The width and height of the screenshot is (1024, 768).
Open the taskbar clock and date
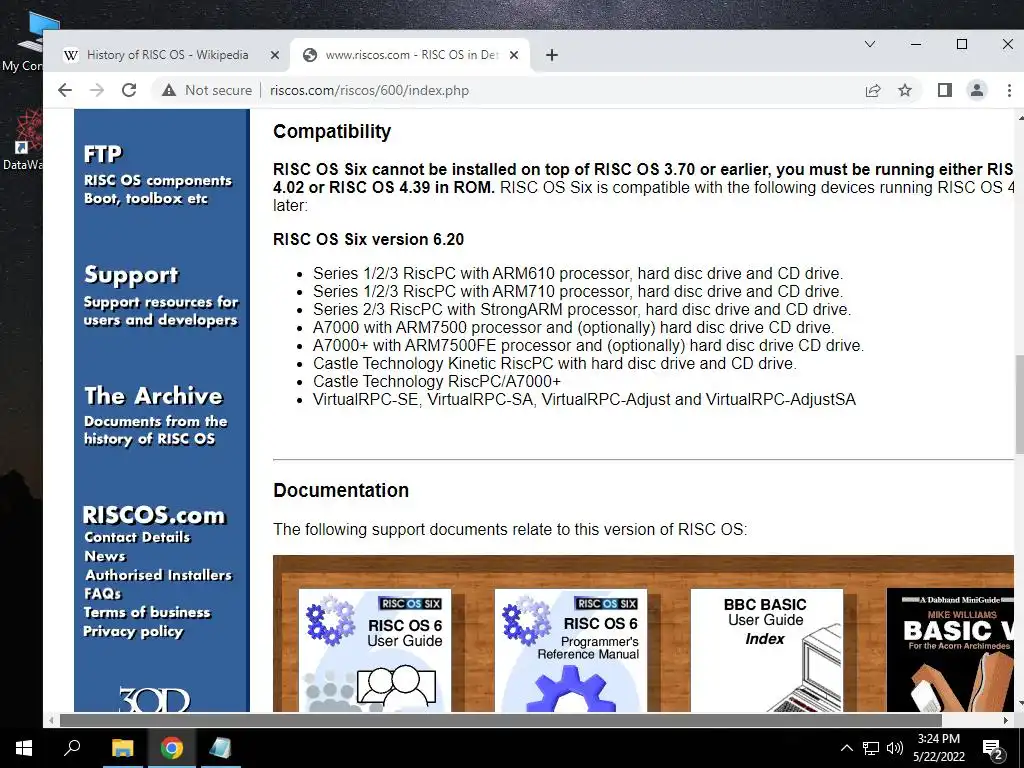(x=938, y=748)
